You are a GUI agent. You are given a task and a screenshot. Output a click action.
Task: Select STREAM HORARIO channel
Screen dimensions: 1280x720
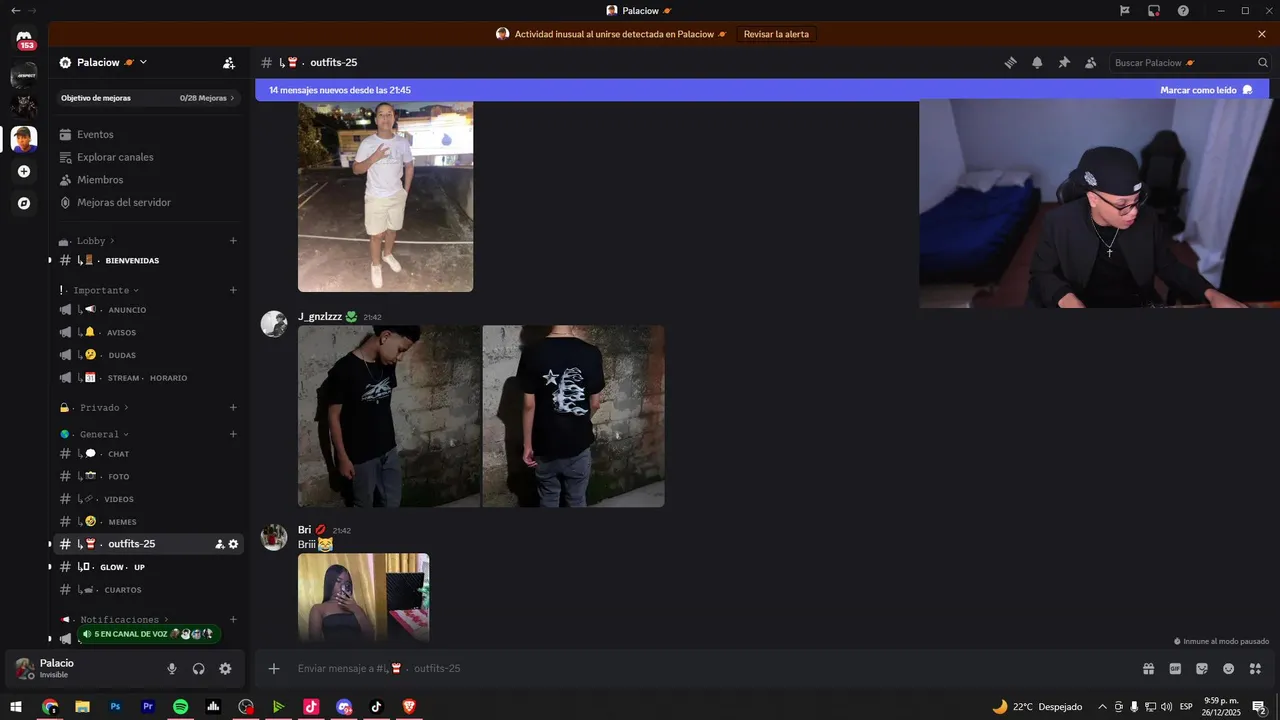pos(148,378)
